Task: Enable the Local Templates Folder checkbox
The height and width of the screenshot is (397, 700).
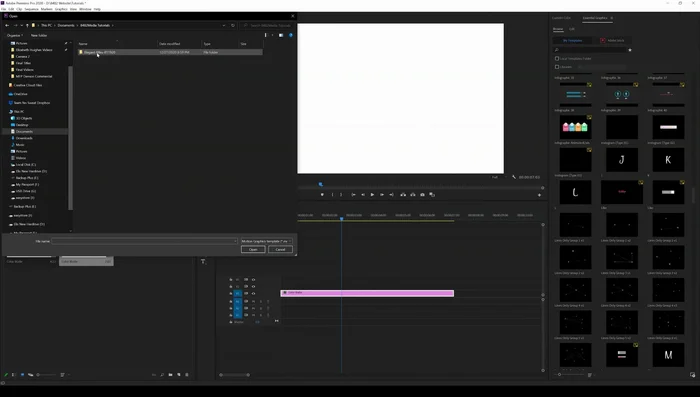Action: (x=557, y=59)
